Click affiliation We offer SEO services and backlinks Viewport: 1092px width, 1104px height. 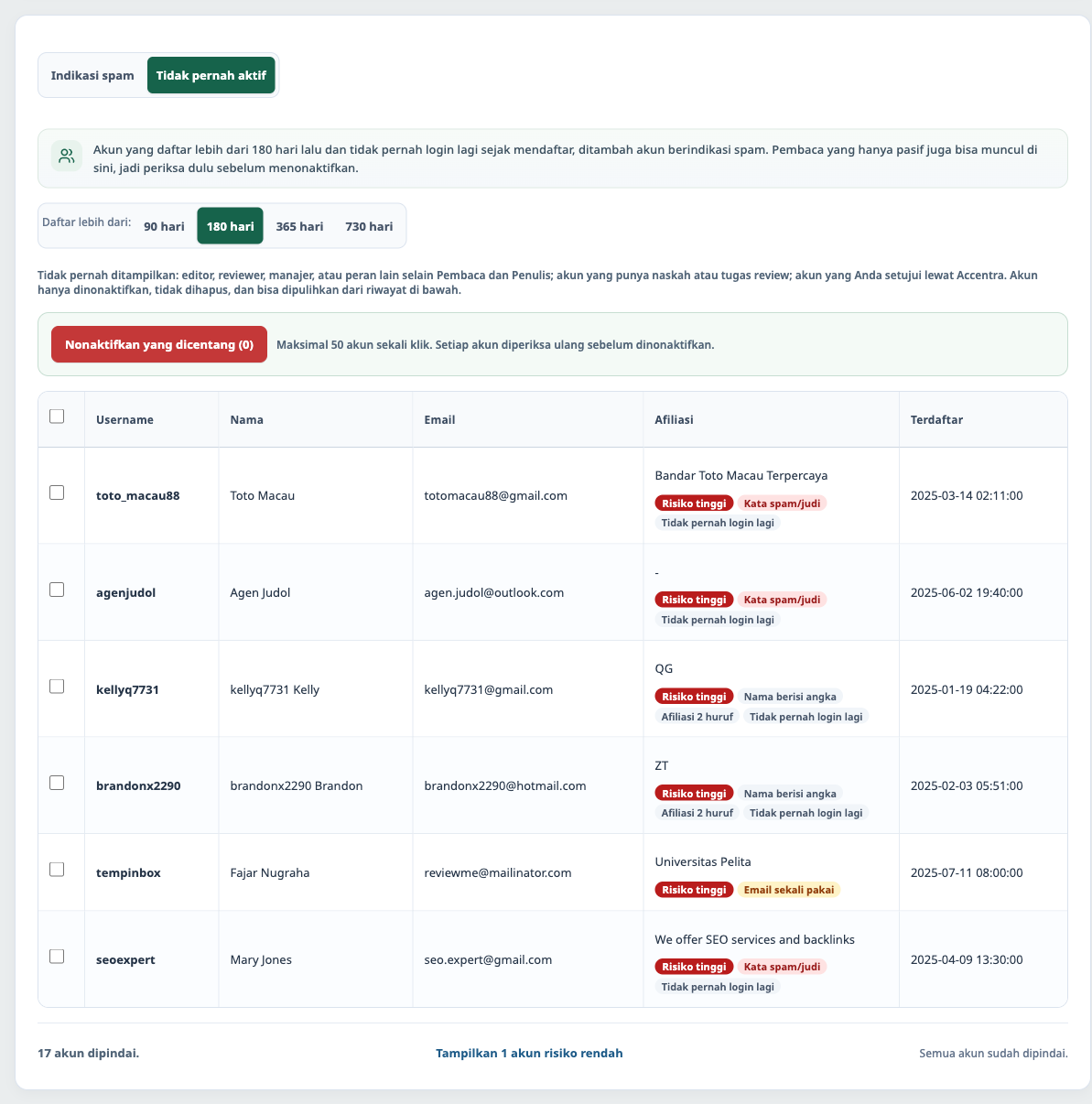755,939
